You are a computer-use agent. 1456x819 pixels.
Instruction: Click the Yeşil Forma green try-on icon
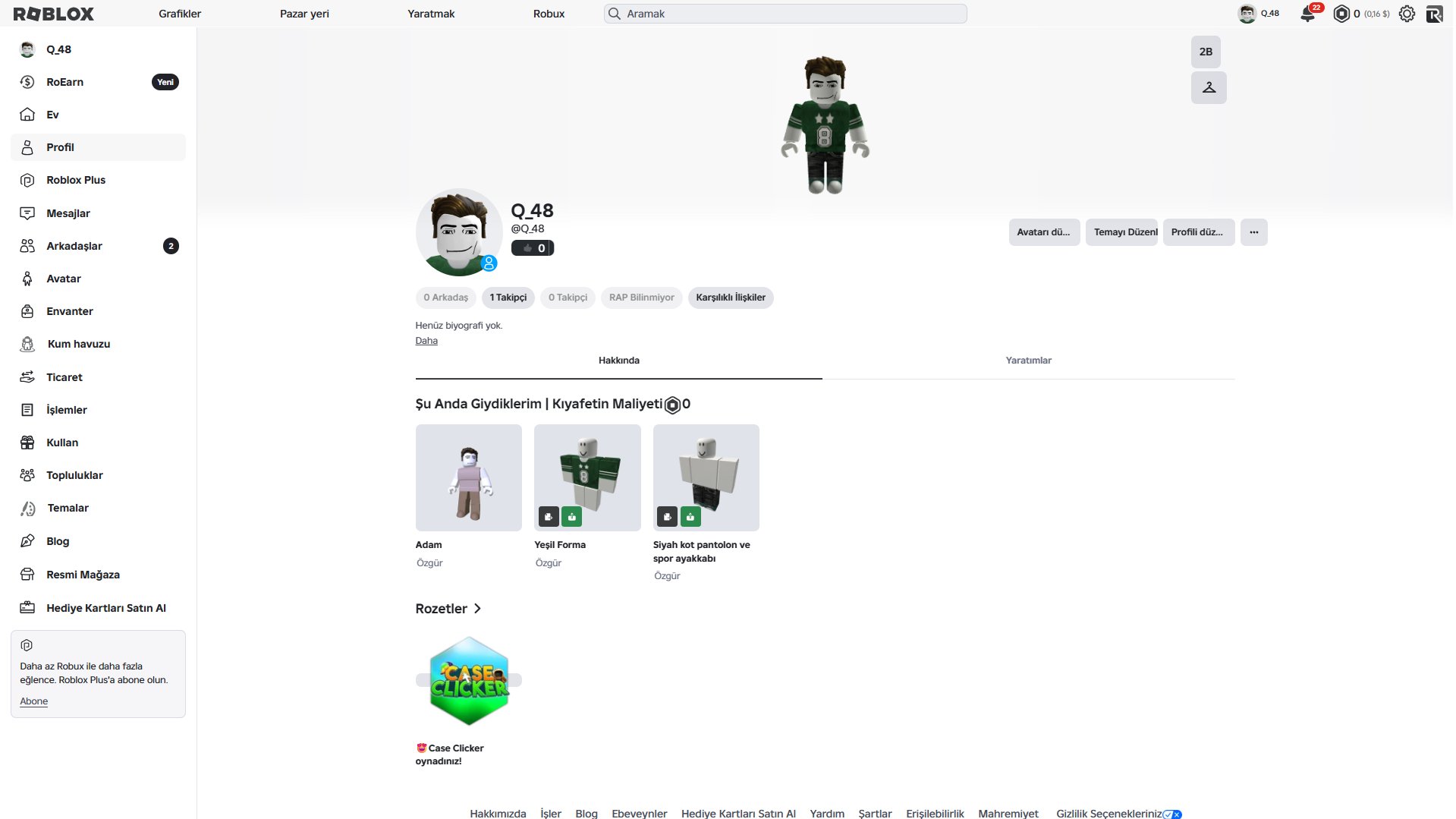tap(571, 517)
